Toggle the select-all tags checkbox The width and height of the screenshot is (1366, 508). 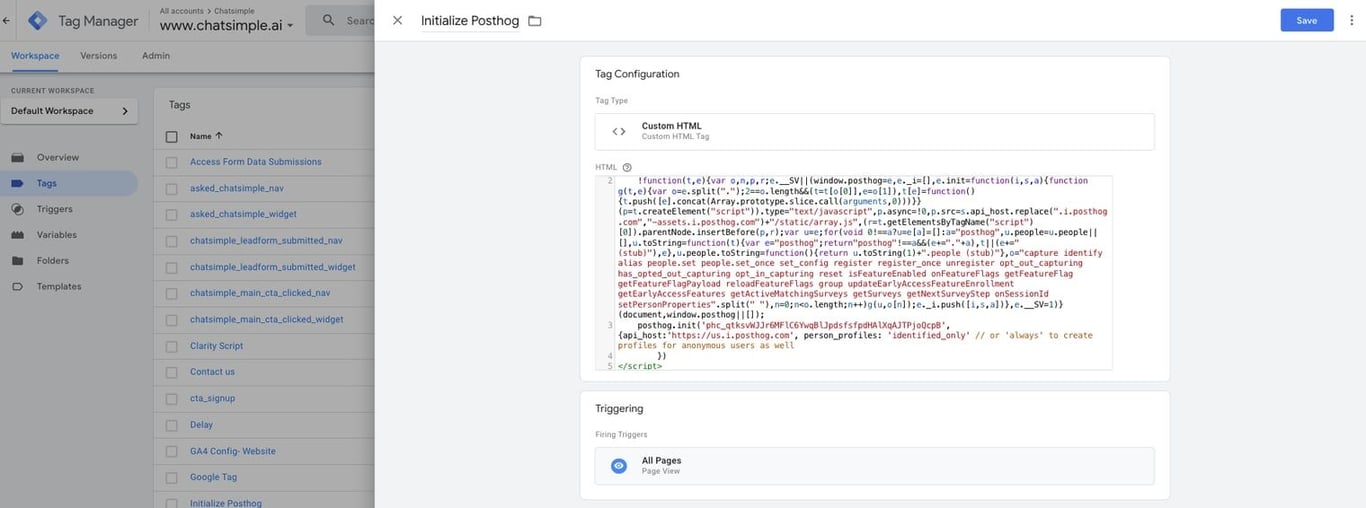tap(171, 136)
